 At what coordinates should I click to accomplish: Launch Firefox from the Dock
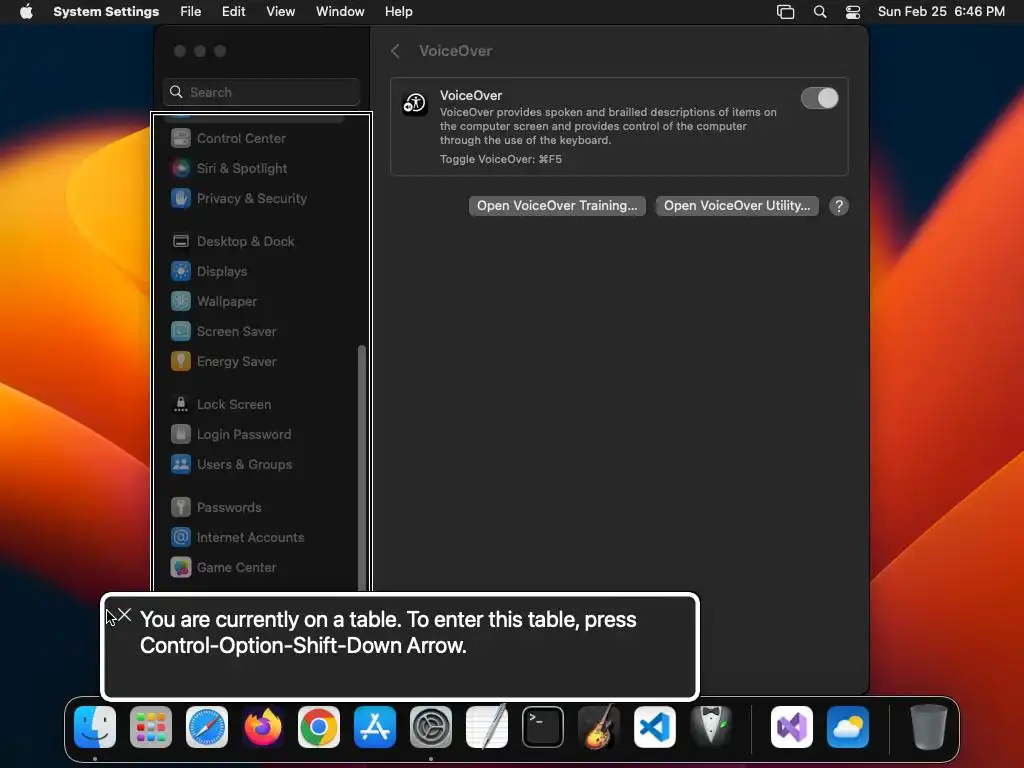coord(263,728)
